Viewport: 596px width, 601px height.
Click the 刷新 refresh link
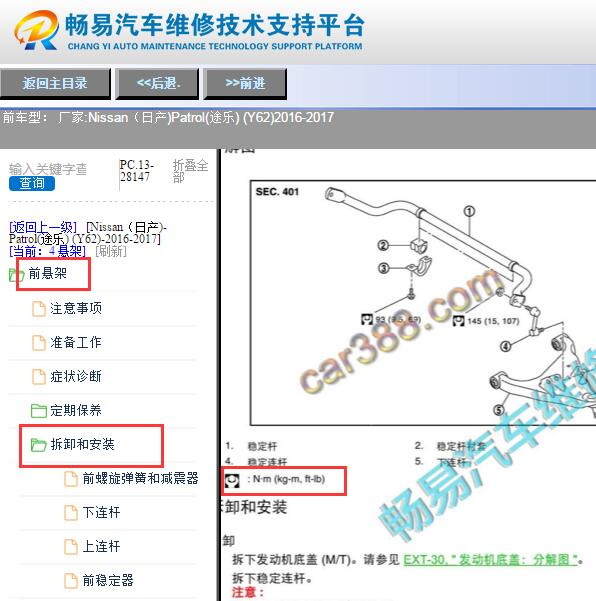point(110,251)
